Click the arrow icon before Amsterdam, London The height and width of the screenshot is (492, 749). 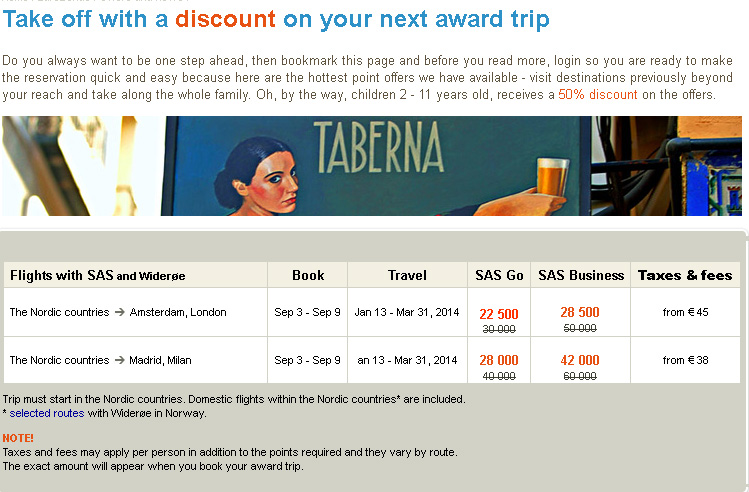[119, 312]
